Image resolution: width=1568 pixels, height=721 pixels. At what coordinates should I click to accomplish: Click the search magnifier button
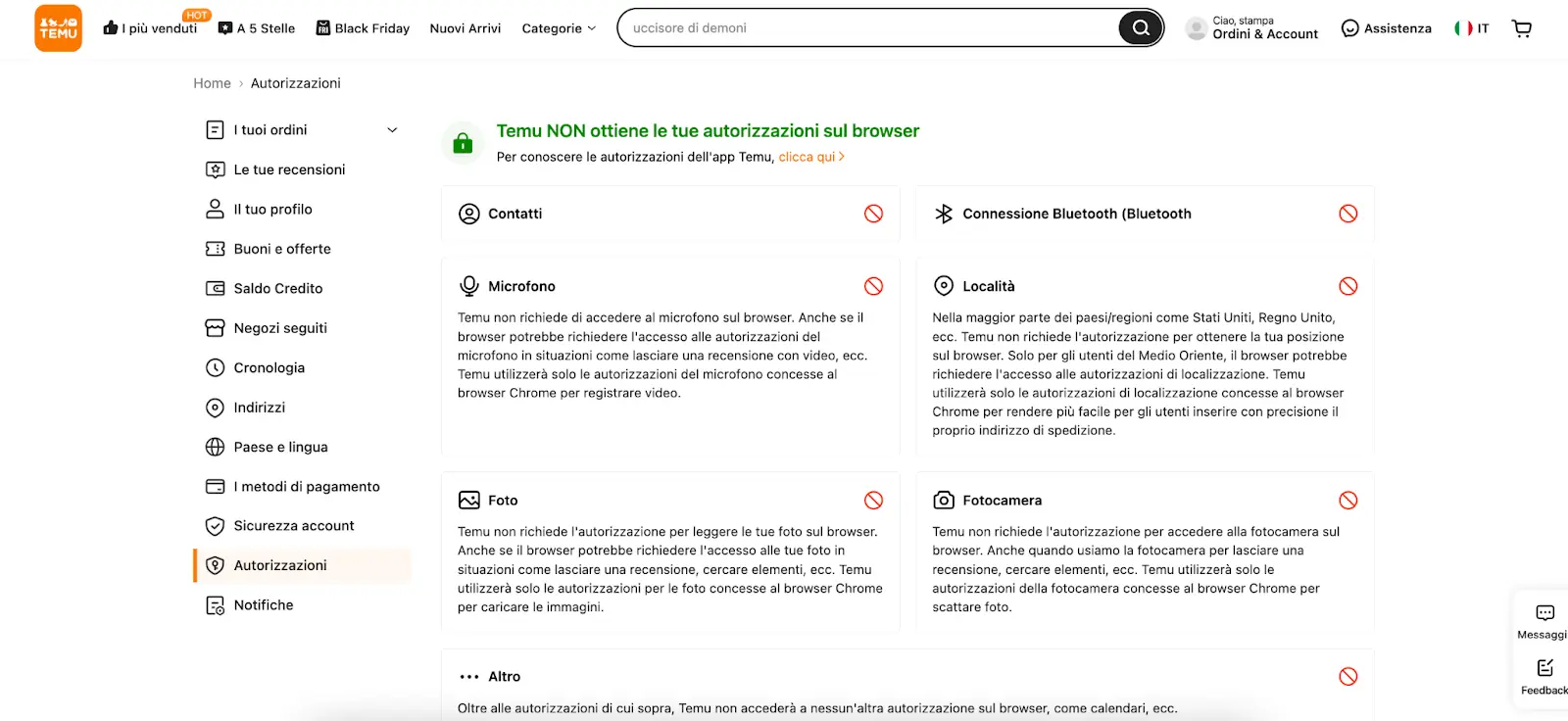pos(1141,27)
